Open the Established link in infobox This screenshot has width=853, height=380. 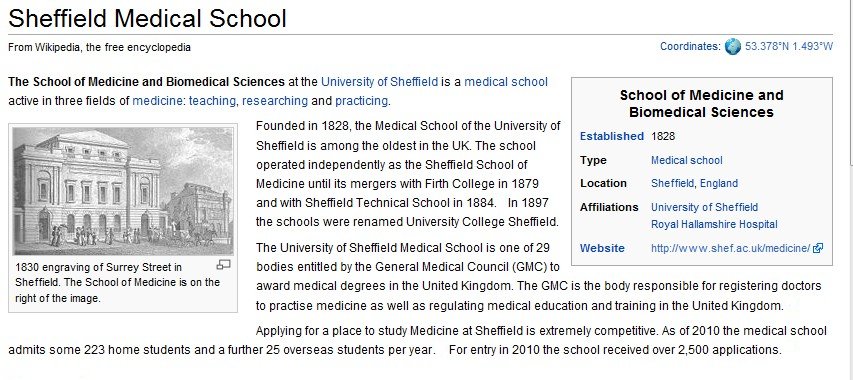point(611,136)
